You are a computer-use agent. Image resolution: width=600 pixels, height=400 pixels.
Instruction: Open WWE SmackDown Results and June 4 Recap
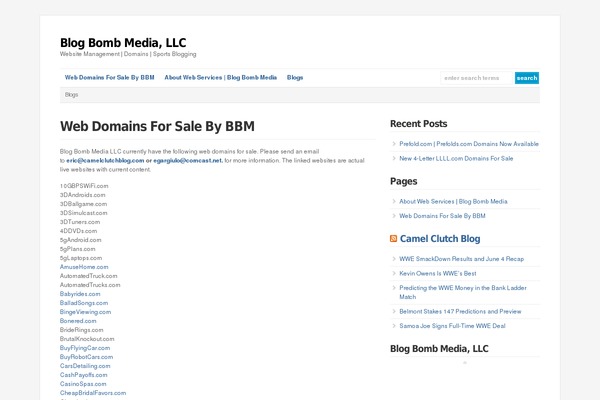point(461,259)
